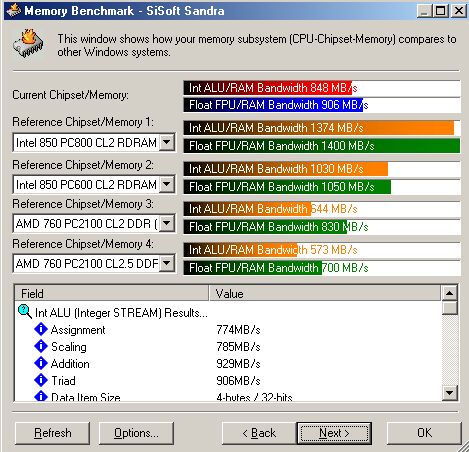Select the Scaling row text
Screen dimensions: 469x452
pos(69,347)
